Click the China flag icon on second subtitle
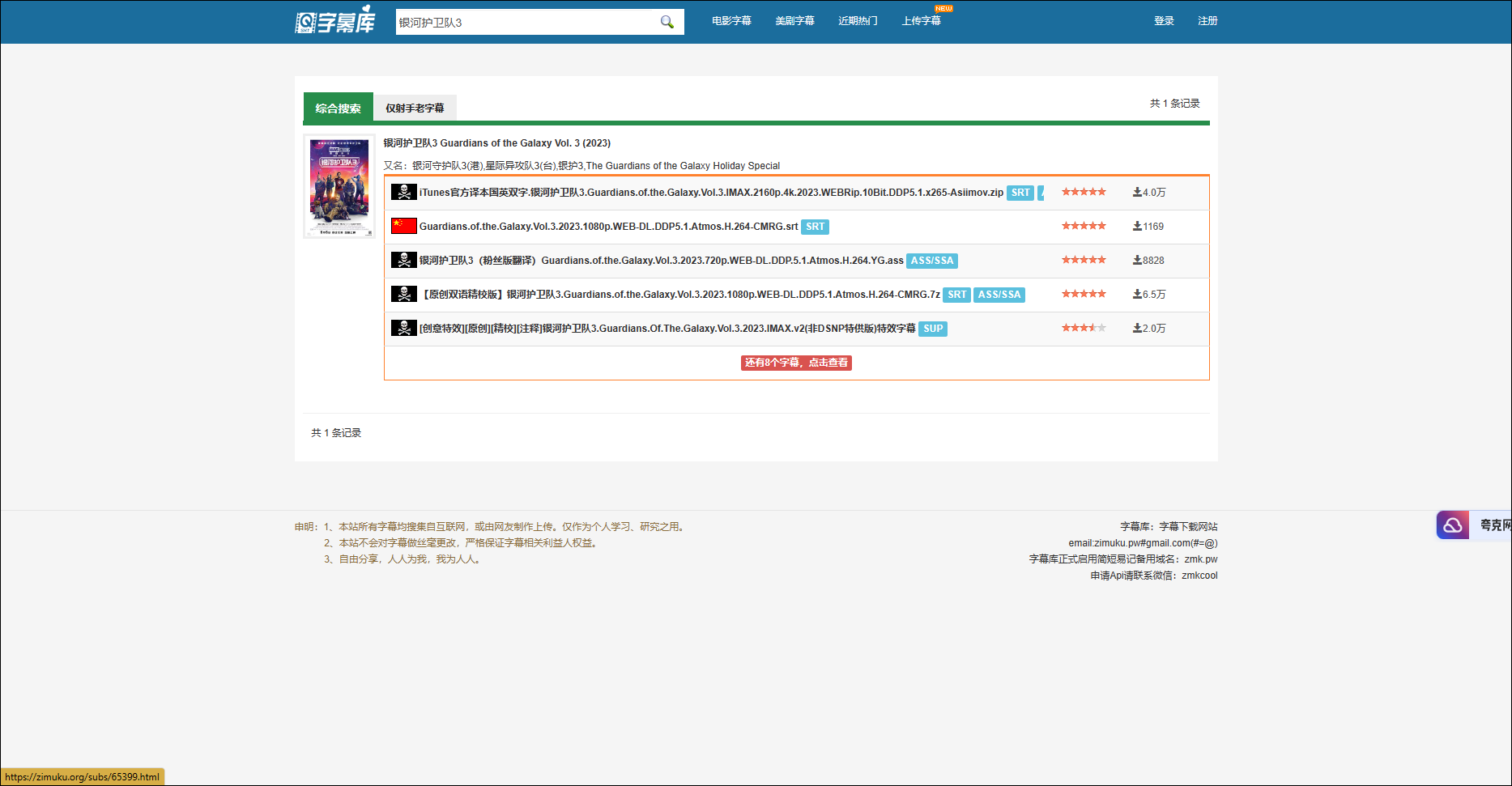 tap(403, 226)
